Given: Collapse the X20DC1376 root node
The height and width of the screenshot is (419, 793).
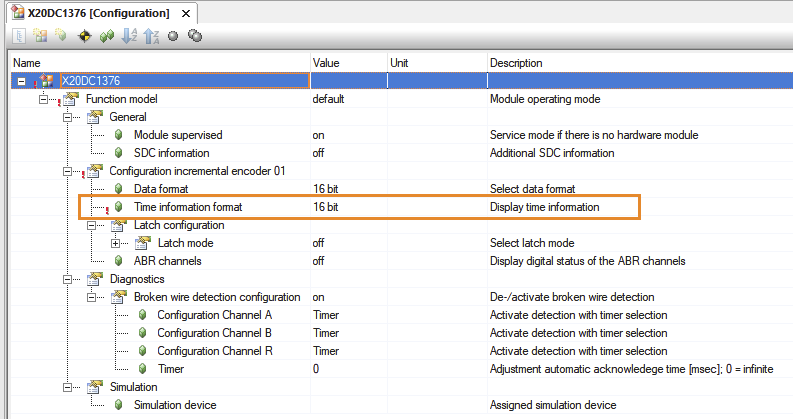Looking at the screenshot, I should tap(21, 81).
